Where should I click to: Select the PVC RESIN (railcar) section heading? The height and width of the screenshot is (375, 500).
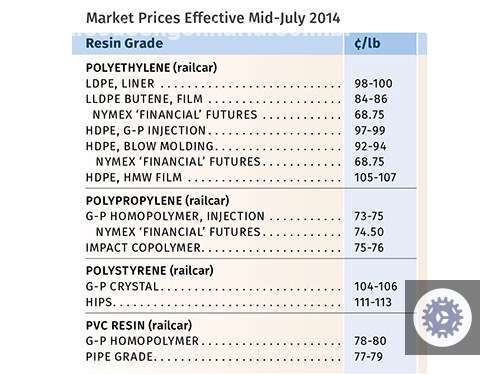pos(139,325)
